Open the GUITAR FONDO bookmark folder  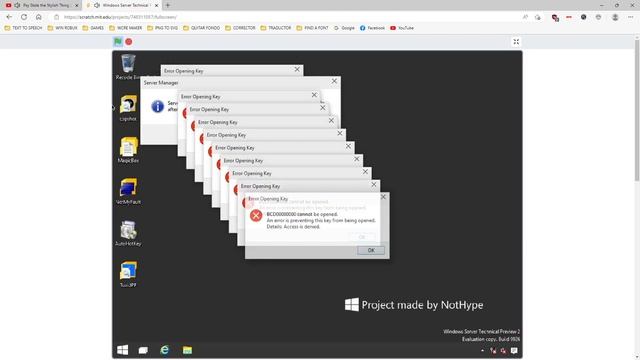[x=202, y=28]
